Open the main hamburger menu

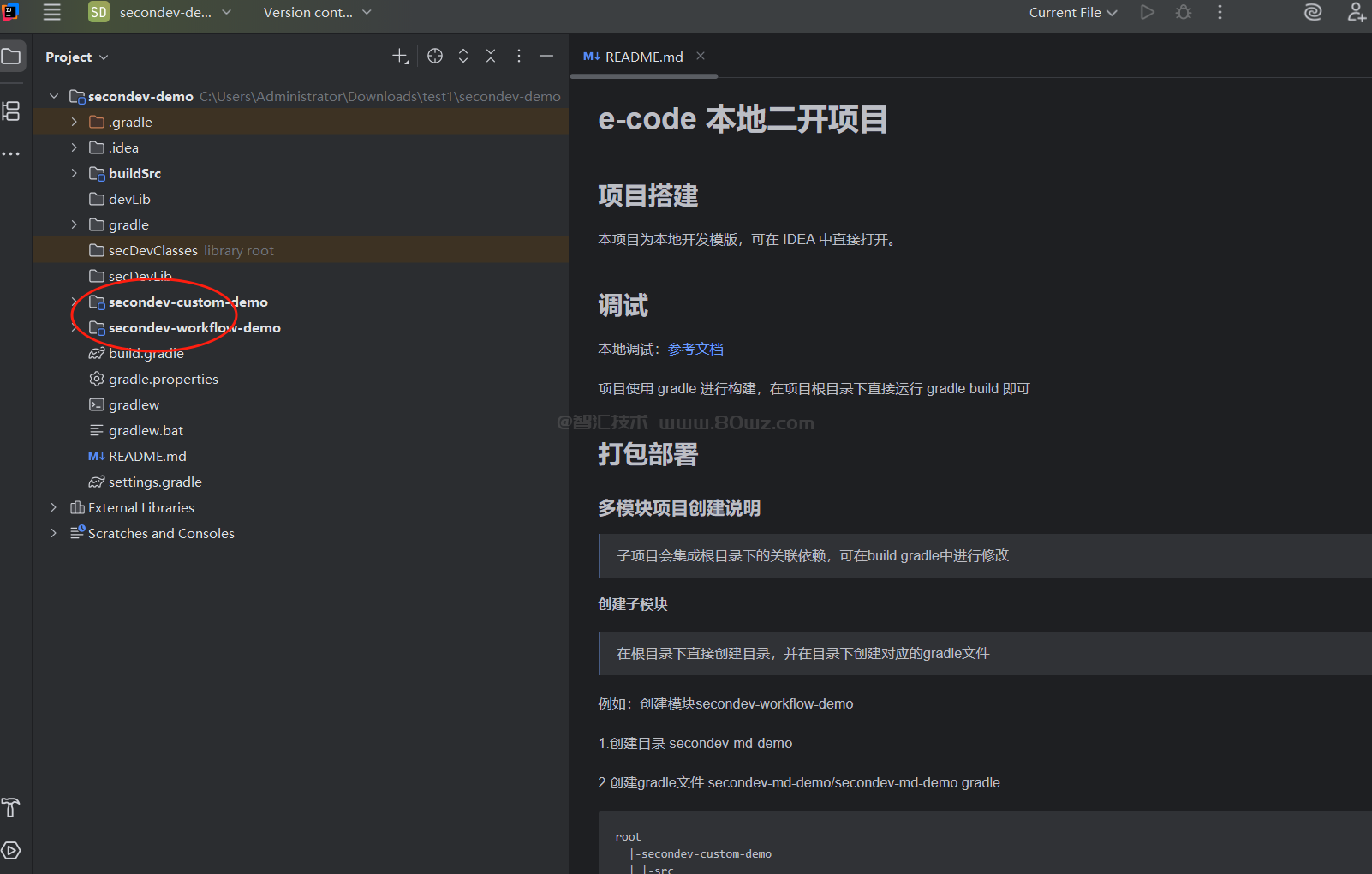(52, 12)
